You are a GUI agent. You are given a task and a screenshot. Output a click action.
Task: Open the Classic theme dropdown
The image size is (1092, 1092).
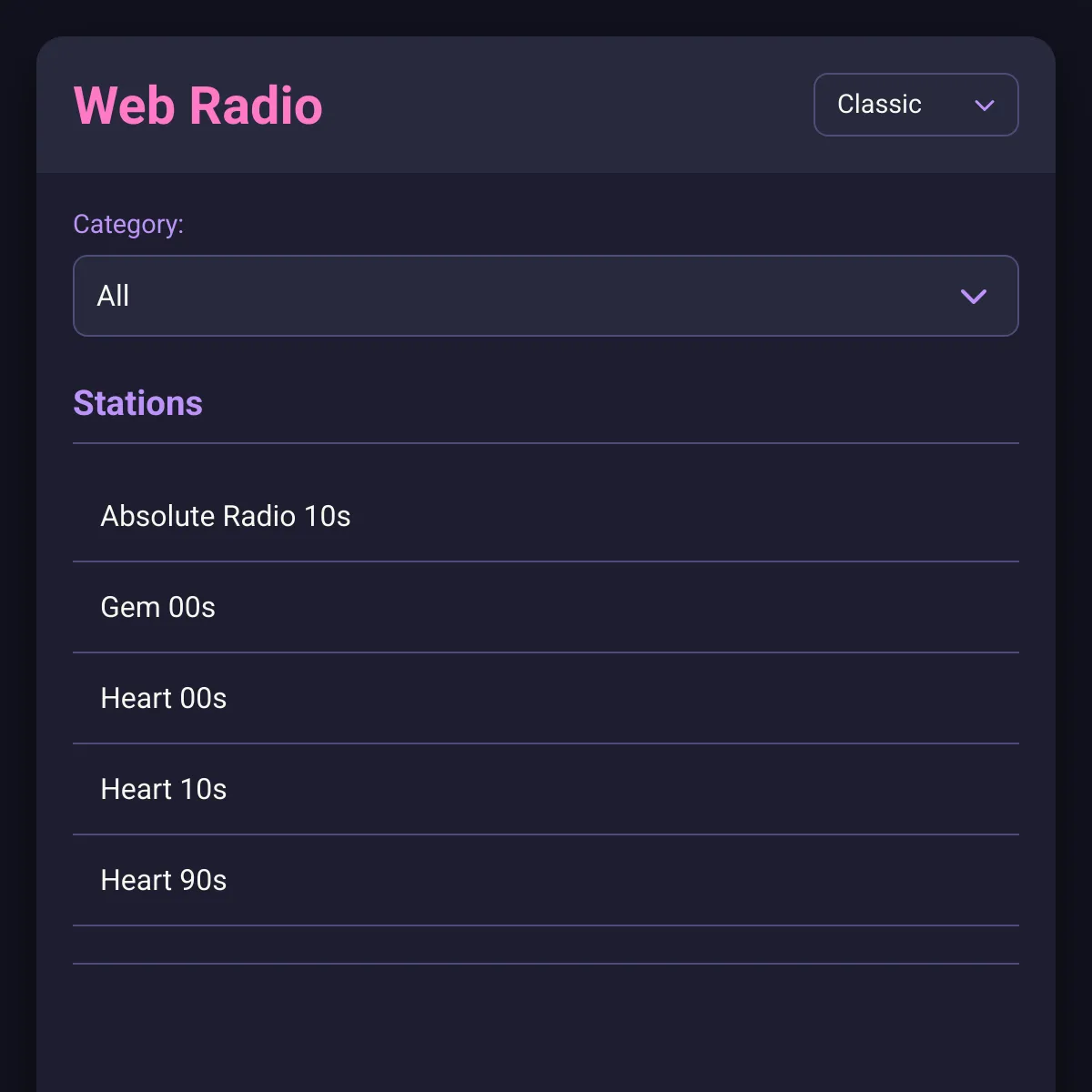click(x=915, y=105)
